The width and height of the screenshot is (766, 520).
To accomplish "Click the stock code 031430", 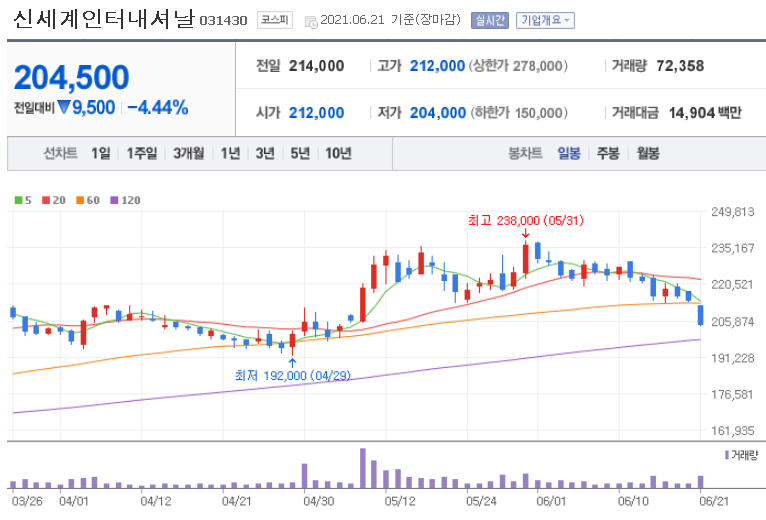I will tap(223, 21).
